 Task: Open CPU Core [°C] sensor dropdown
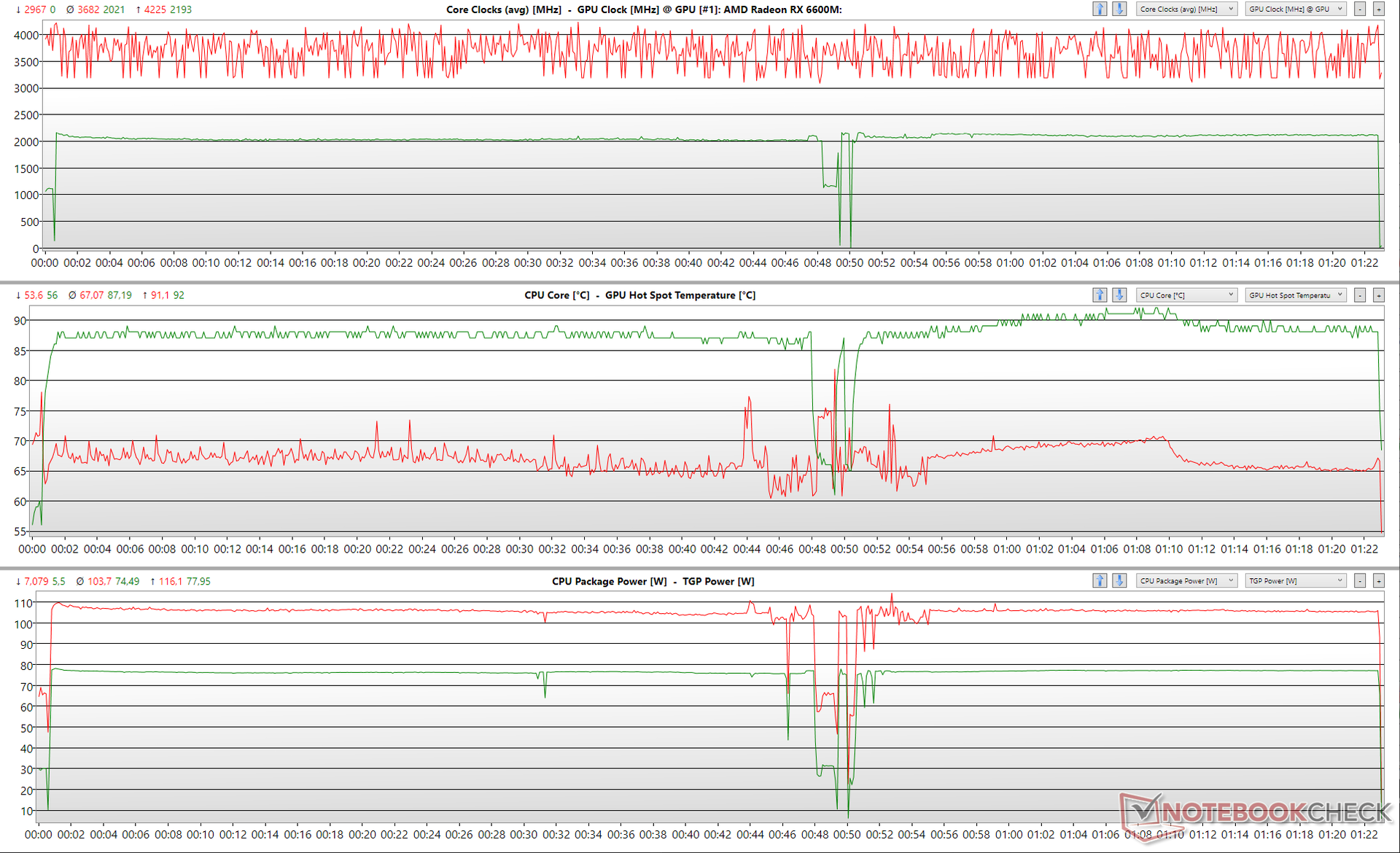click(x=1186, y=295)
